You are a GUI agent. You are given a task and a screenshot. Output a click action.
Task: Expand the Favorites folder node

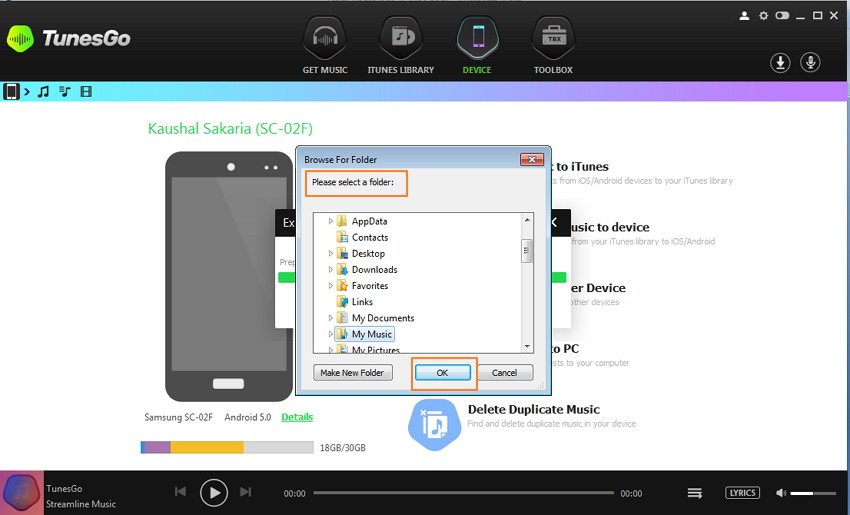330,286
